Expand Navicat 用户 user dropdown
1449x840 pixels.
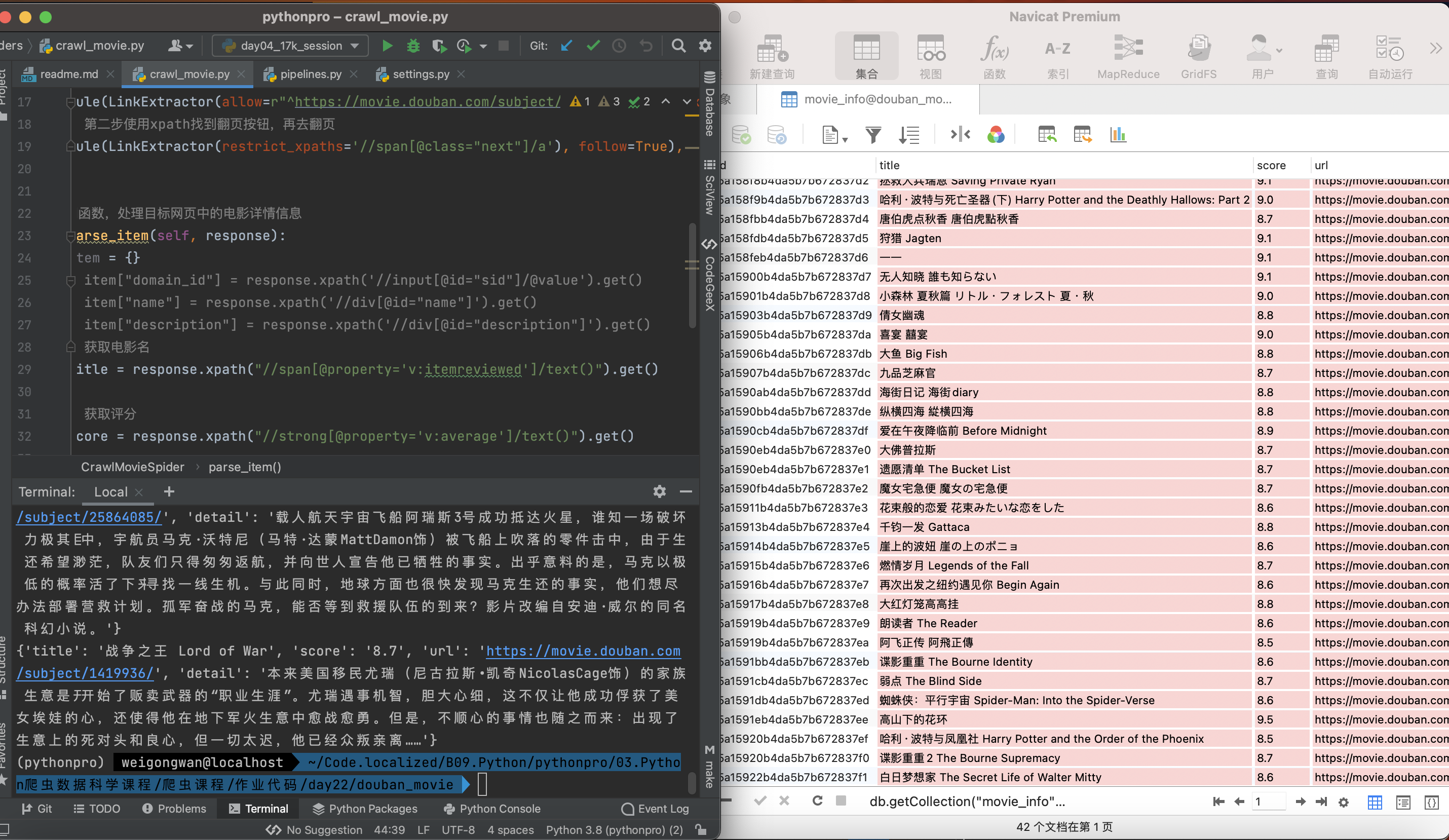1279,51
